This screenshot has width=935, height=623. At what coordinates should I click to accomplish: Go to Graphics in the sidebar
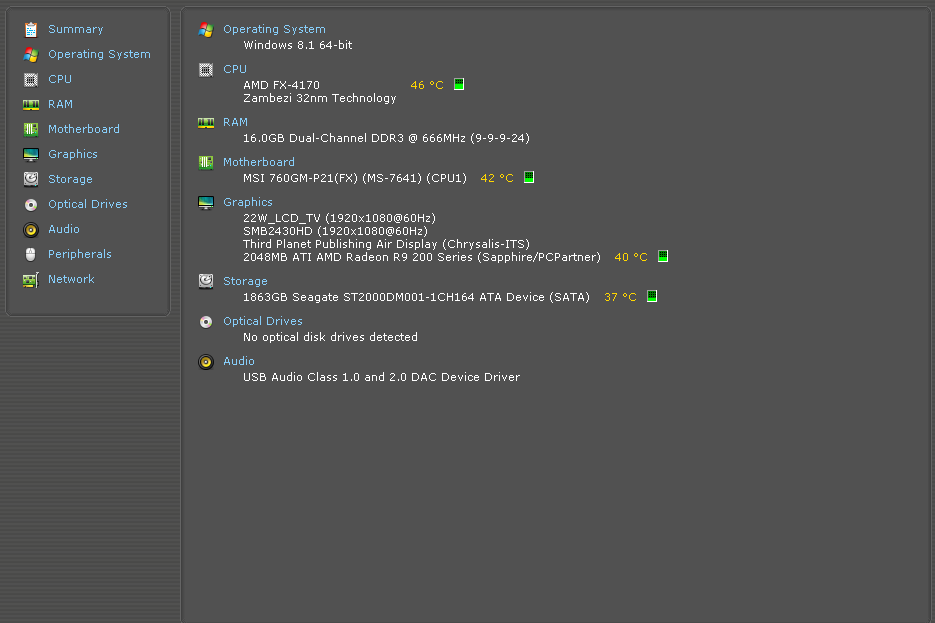[73, 154]
